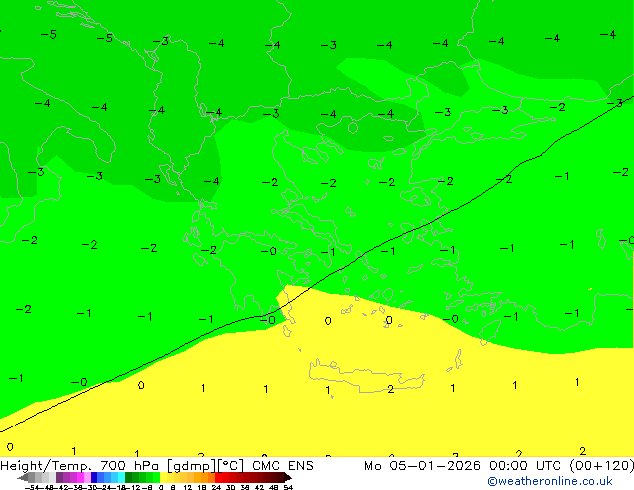The image size is (634, 490).
Task: Pick the dark blue swatch in the legend
Action: coord(94,477)
